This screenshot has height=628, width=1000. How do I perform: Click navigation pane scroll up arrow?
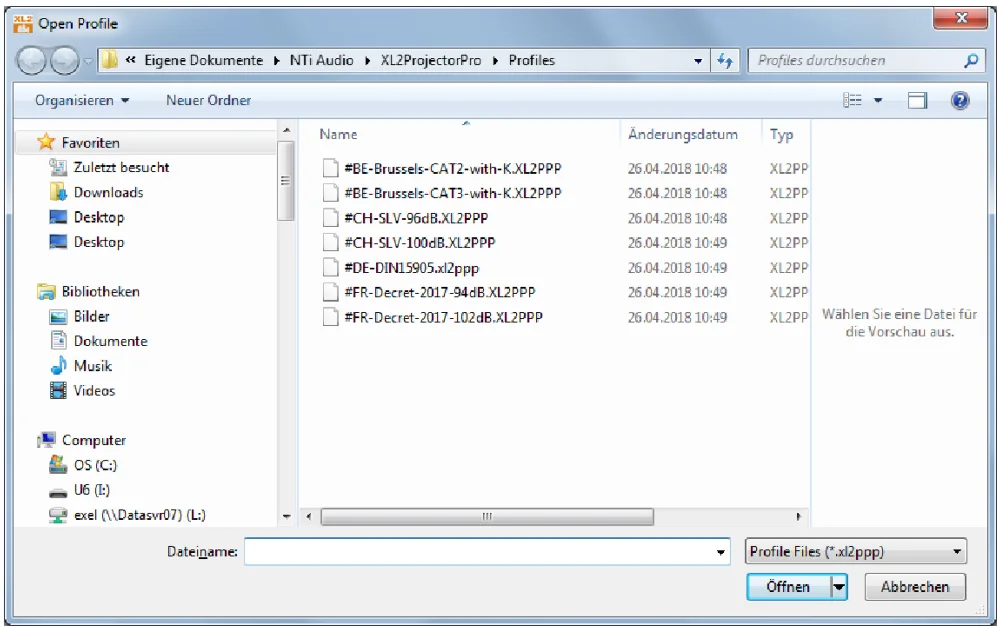tap(286, 130)
